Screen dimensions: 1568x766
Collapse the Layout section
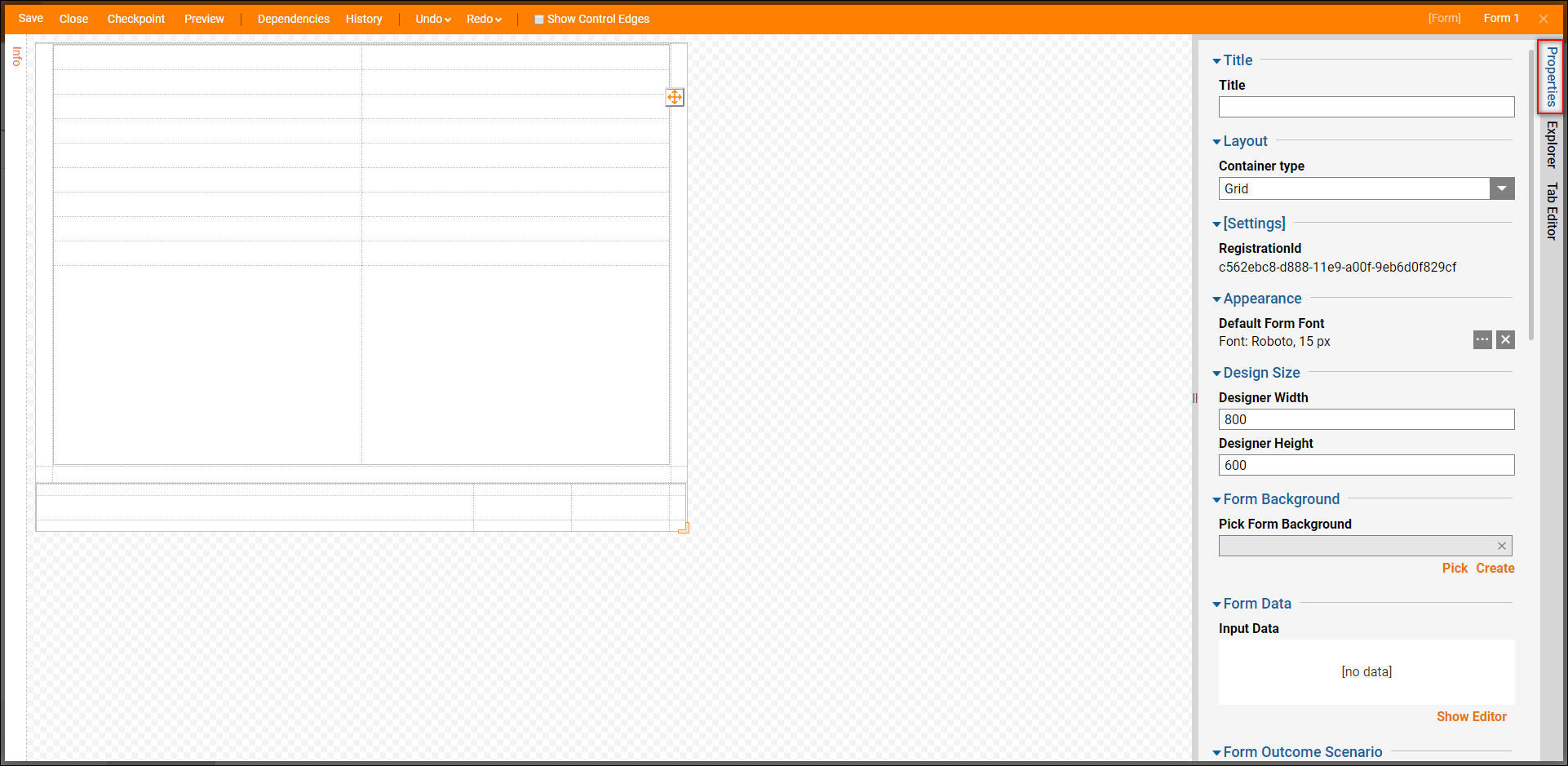[1216, 142]
